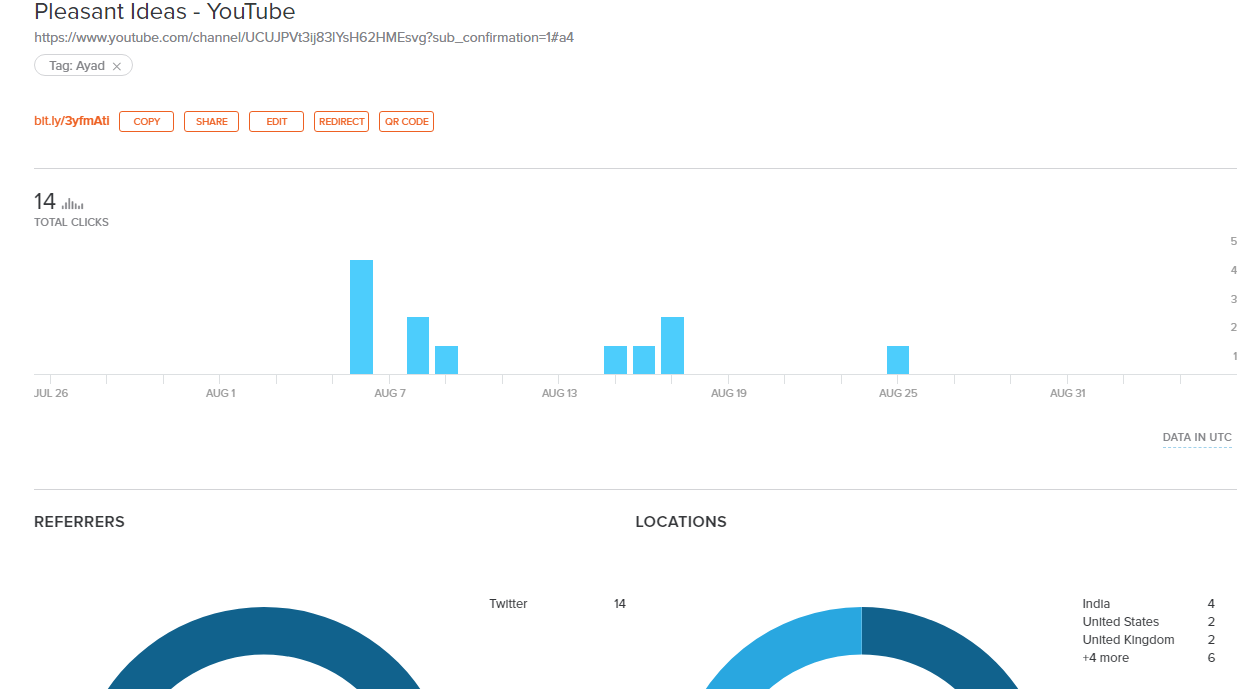The width and height of the screenshot is (1253, 689).
Task: Select the bar above the AUG 25 label
Action: coord(898,360)
